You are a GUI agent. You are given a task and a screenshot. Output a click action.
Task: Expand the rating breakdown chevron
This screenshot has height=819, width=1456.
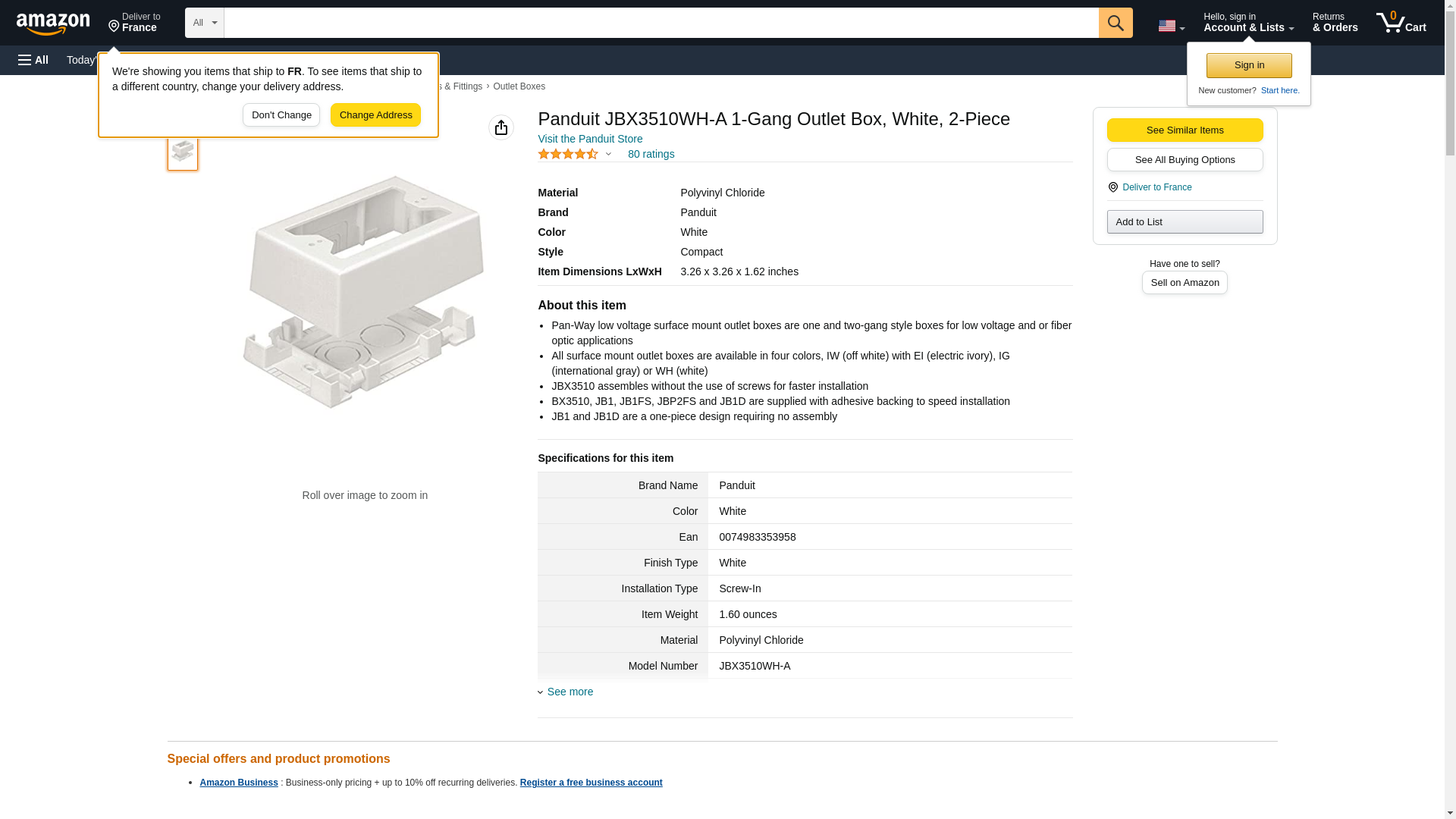(x=608, y=154)
